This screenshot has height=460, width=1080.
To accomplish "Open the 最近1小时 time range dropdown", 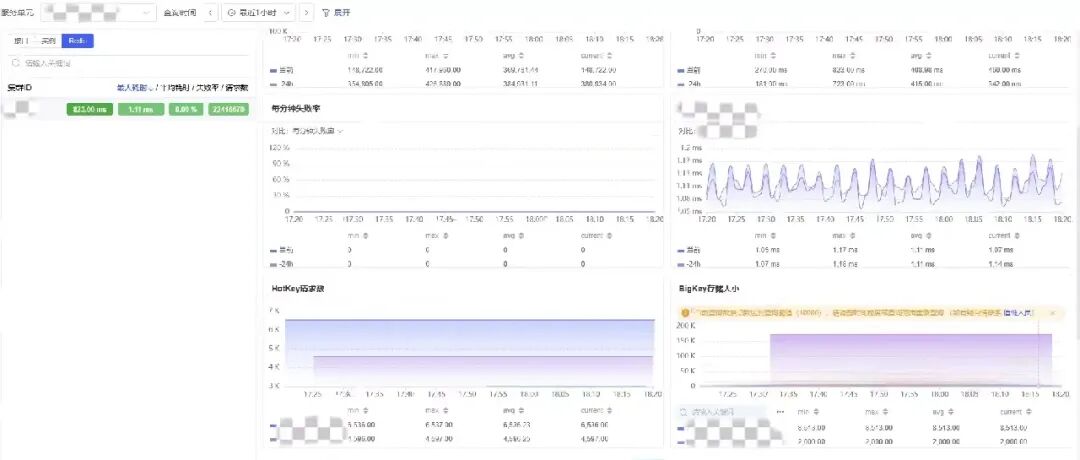I will pyautogui.click(x=259, y=13).
